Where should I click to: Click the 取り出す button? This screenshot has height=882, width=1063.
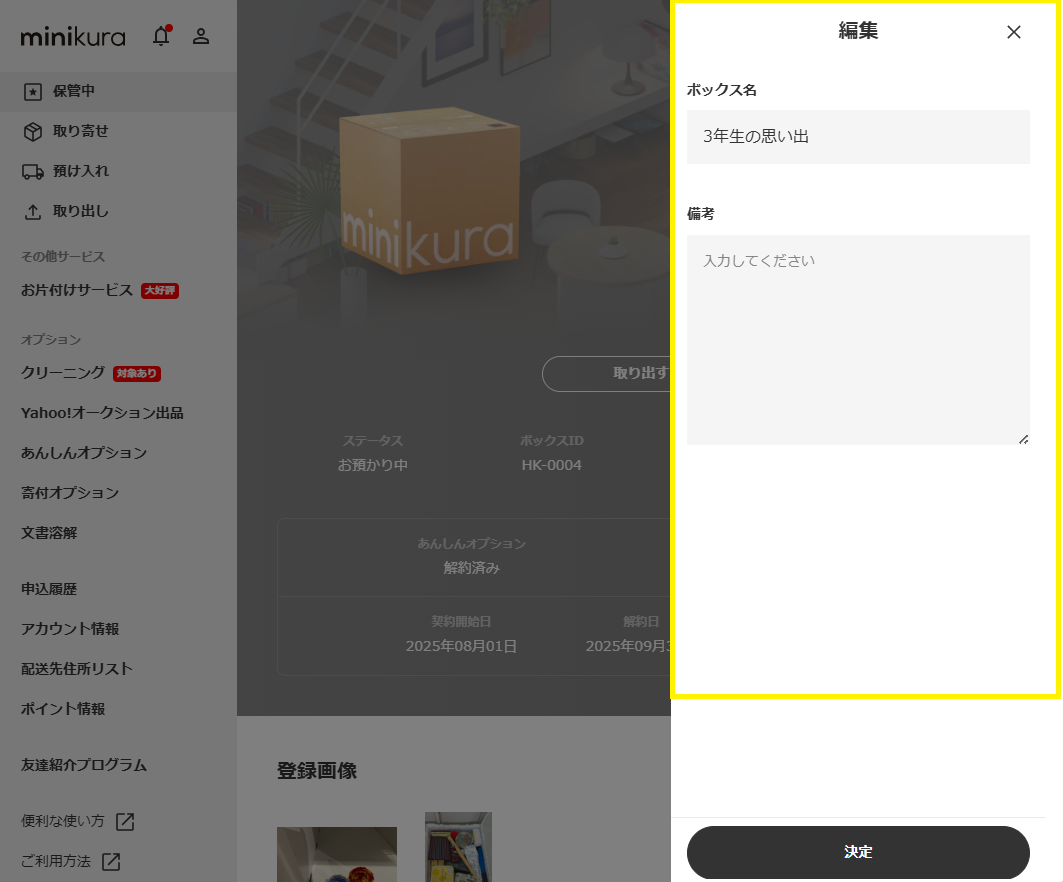pyautogui.click(x=607, y=374)
